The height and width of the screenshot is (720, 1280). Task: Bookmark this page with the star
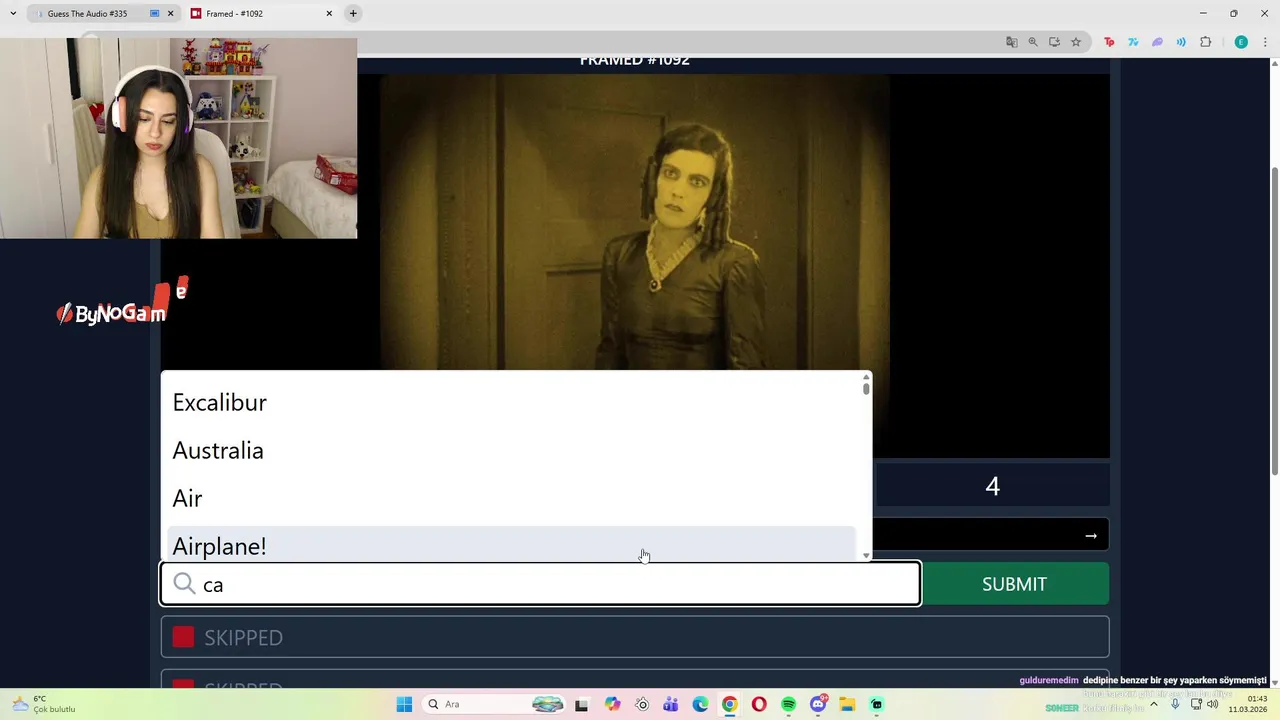1076,42
